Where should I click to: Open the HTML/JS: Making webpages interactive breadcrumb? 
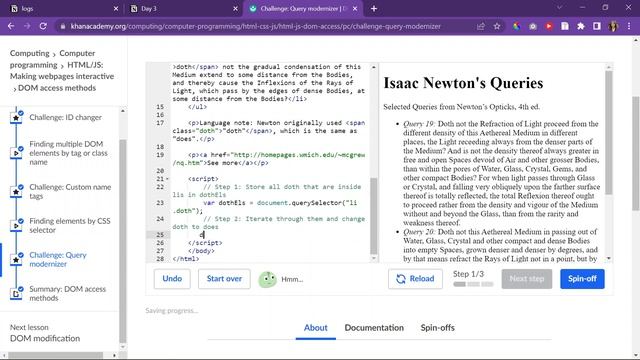click(x=62, y=70)
